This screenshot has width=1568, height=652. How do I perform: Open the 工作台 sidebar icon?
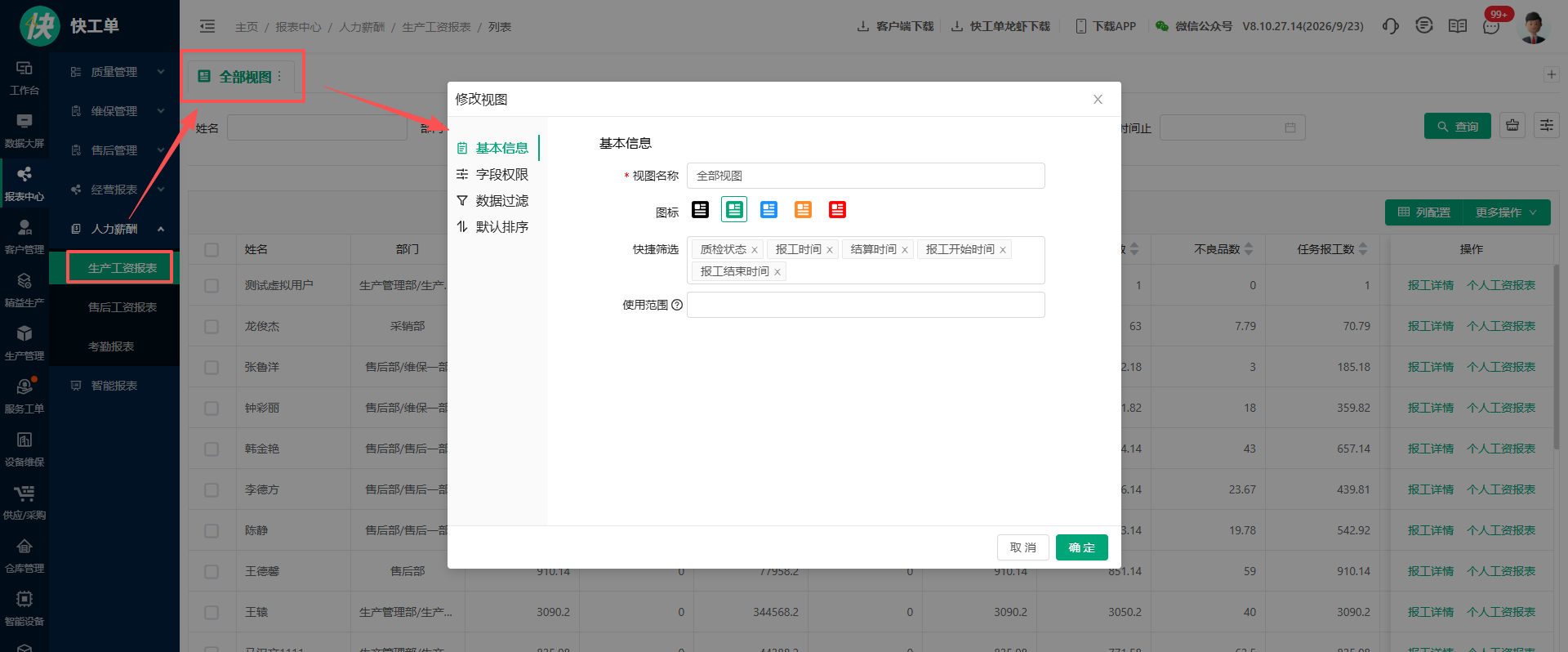click(x=24, y=78)
